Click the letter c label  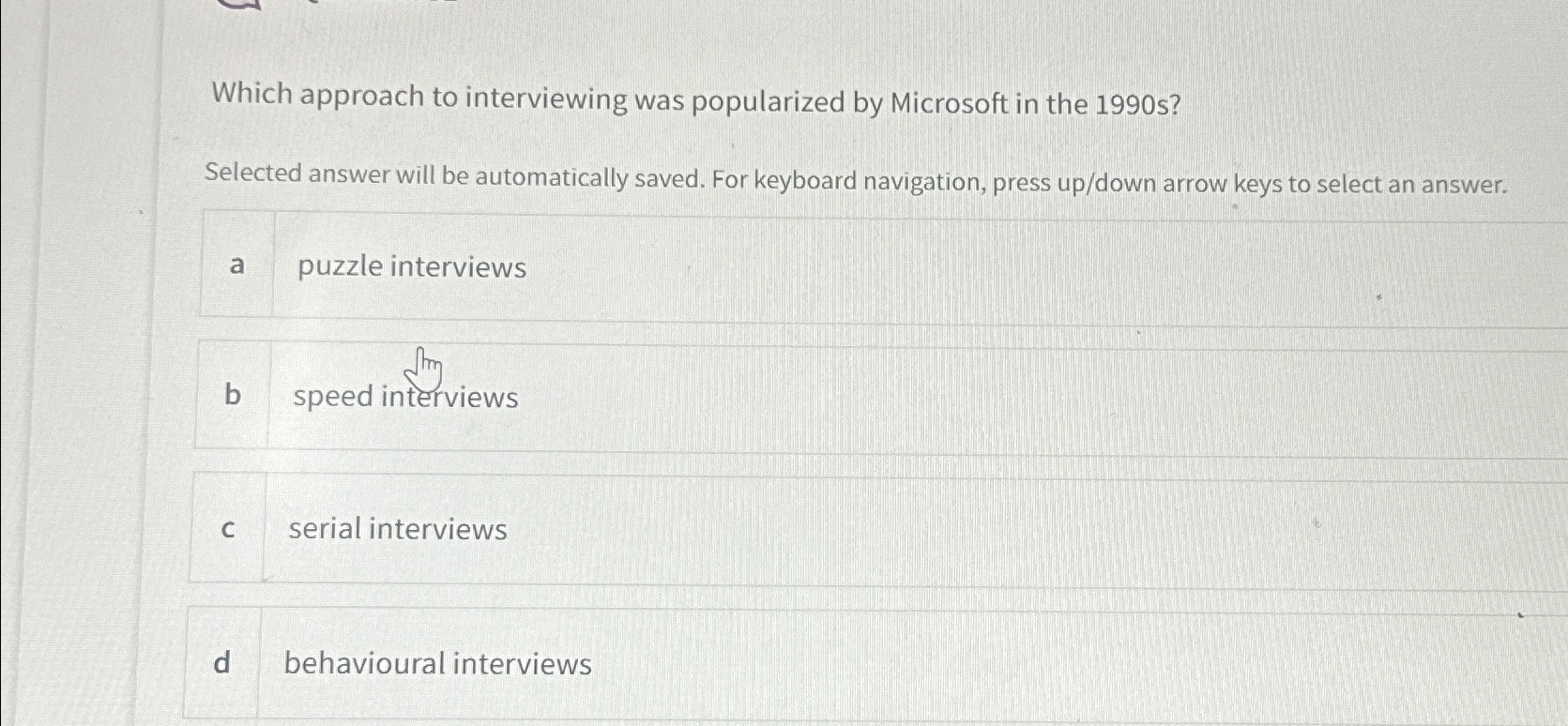[228, 528]
